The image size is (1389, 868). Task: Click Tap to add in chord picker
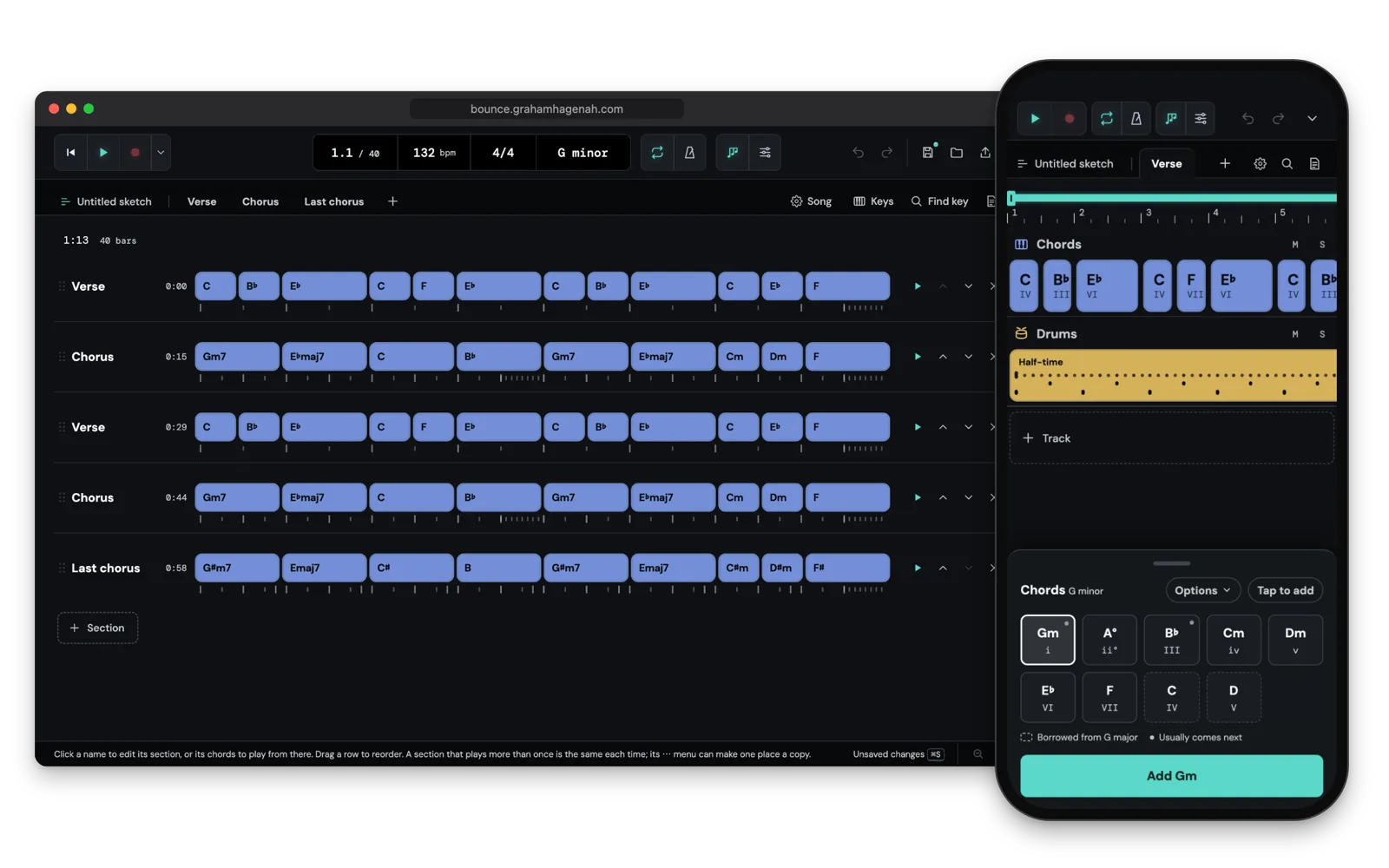click(1285, 590)
